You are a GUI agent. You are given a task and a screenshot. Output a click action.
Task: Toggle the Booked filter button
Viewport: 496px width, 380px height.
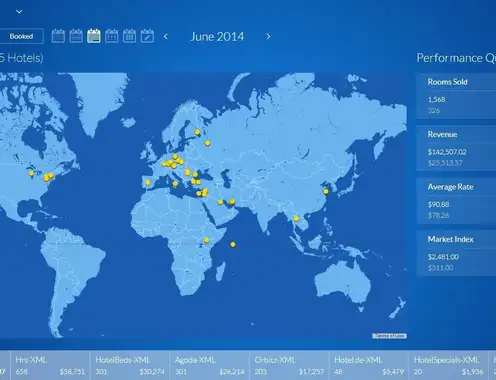21,36
